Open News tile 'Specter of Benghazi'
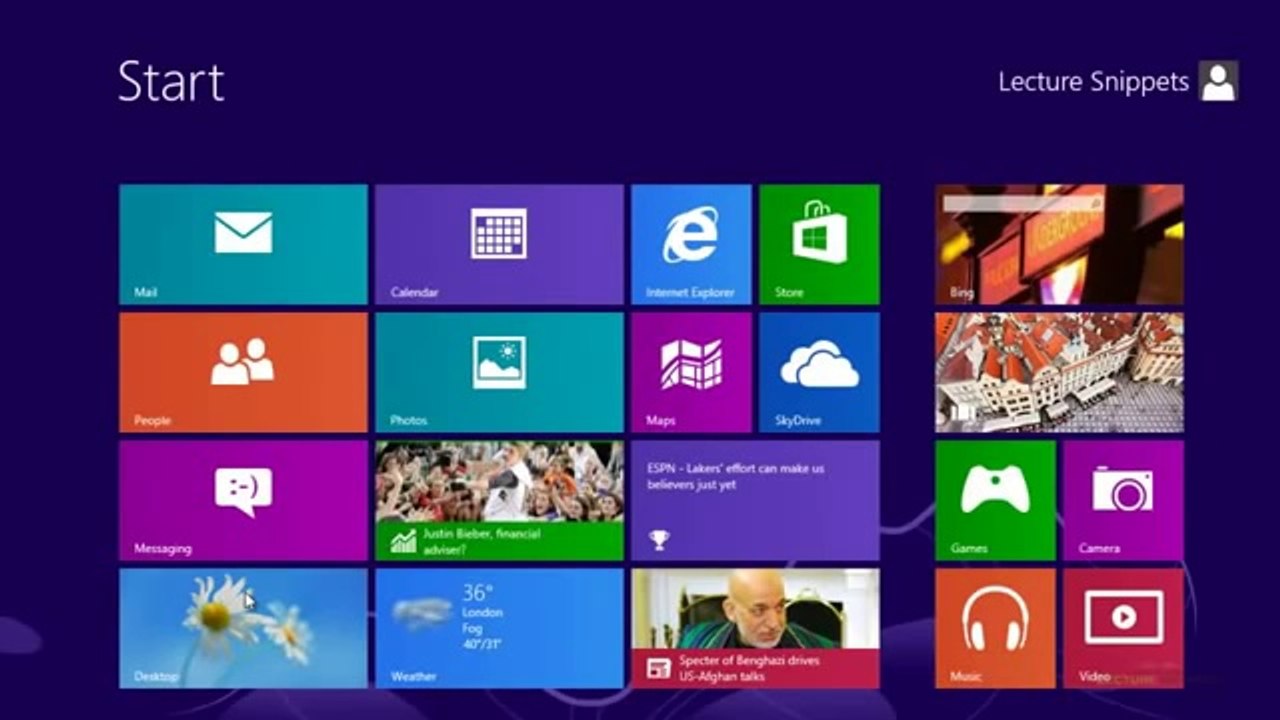The width and height of the screenshot is (1280, 720). (755, 628)
